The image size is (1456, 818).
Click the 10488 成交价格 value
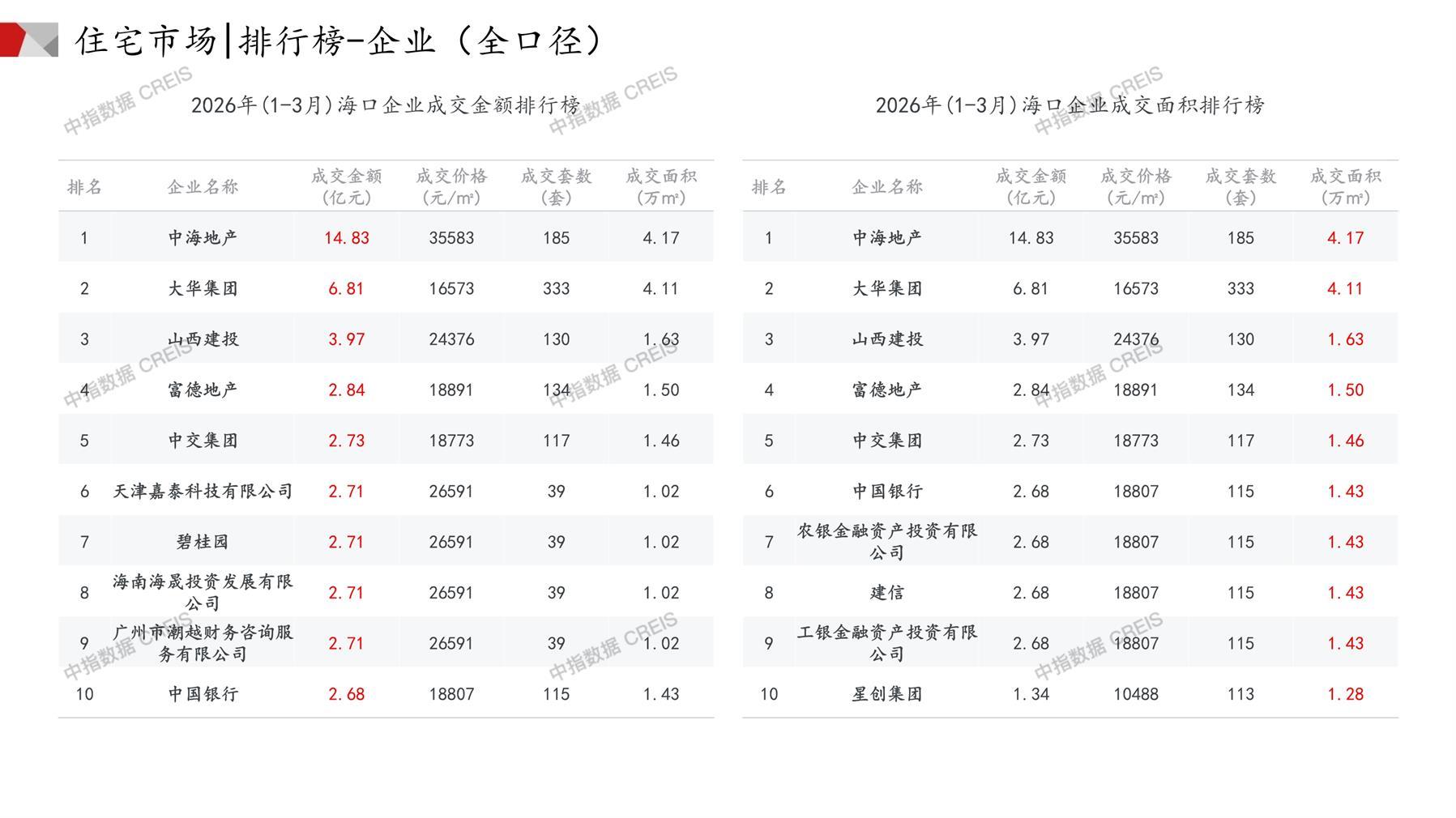tap(1135, 694)
